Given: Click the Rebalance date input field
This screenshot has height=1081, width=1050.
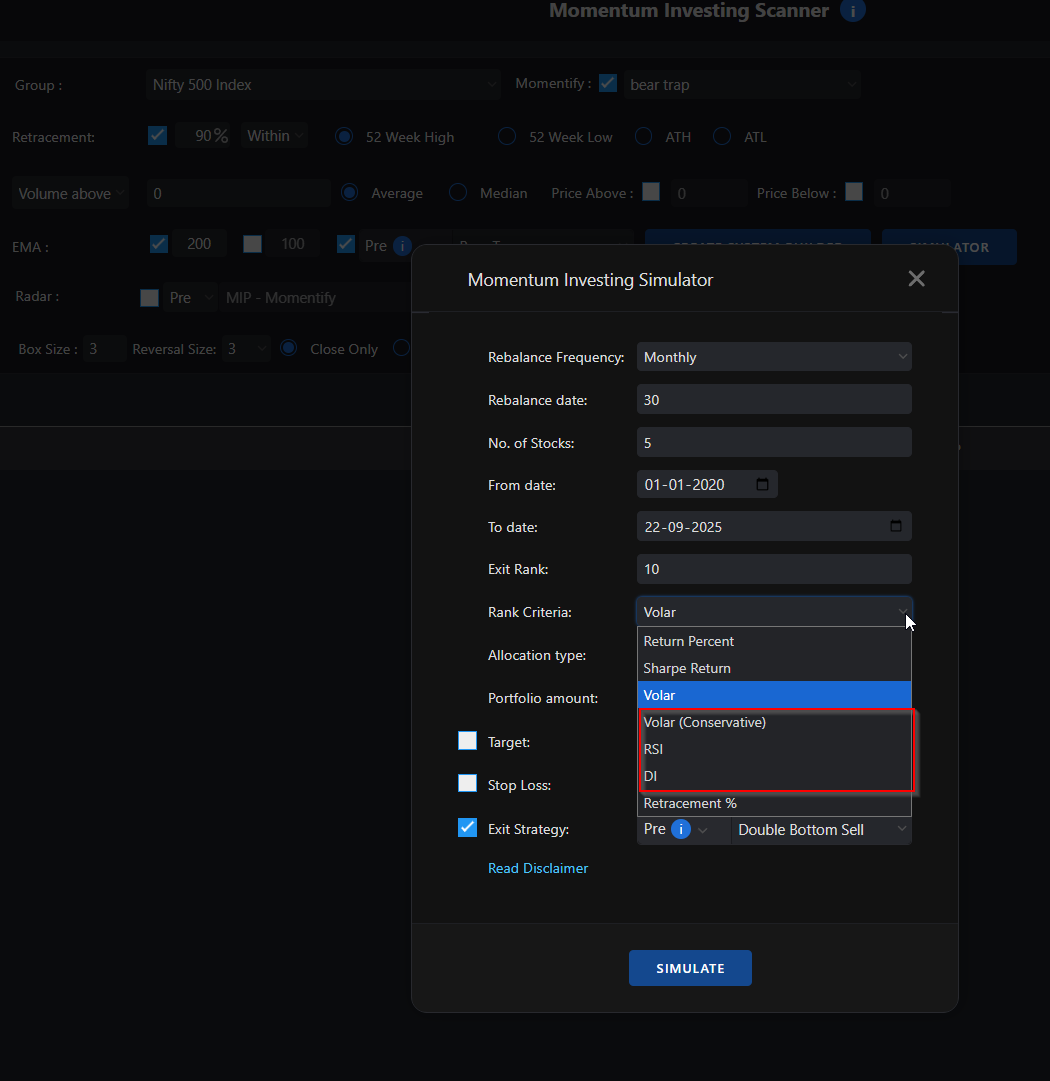Looking at the screenshot, I should point(774,400).
